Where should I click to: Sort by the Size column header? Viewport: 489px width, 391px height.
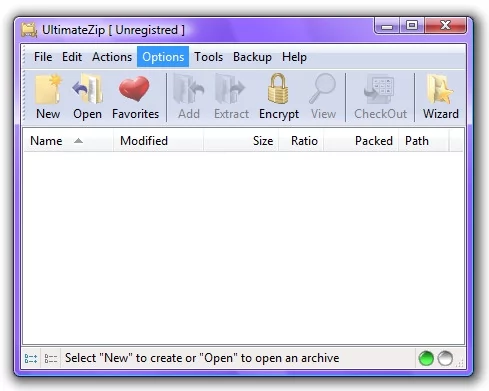[x=241, y=141]
